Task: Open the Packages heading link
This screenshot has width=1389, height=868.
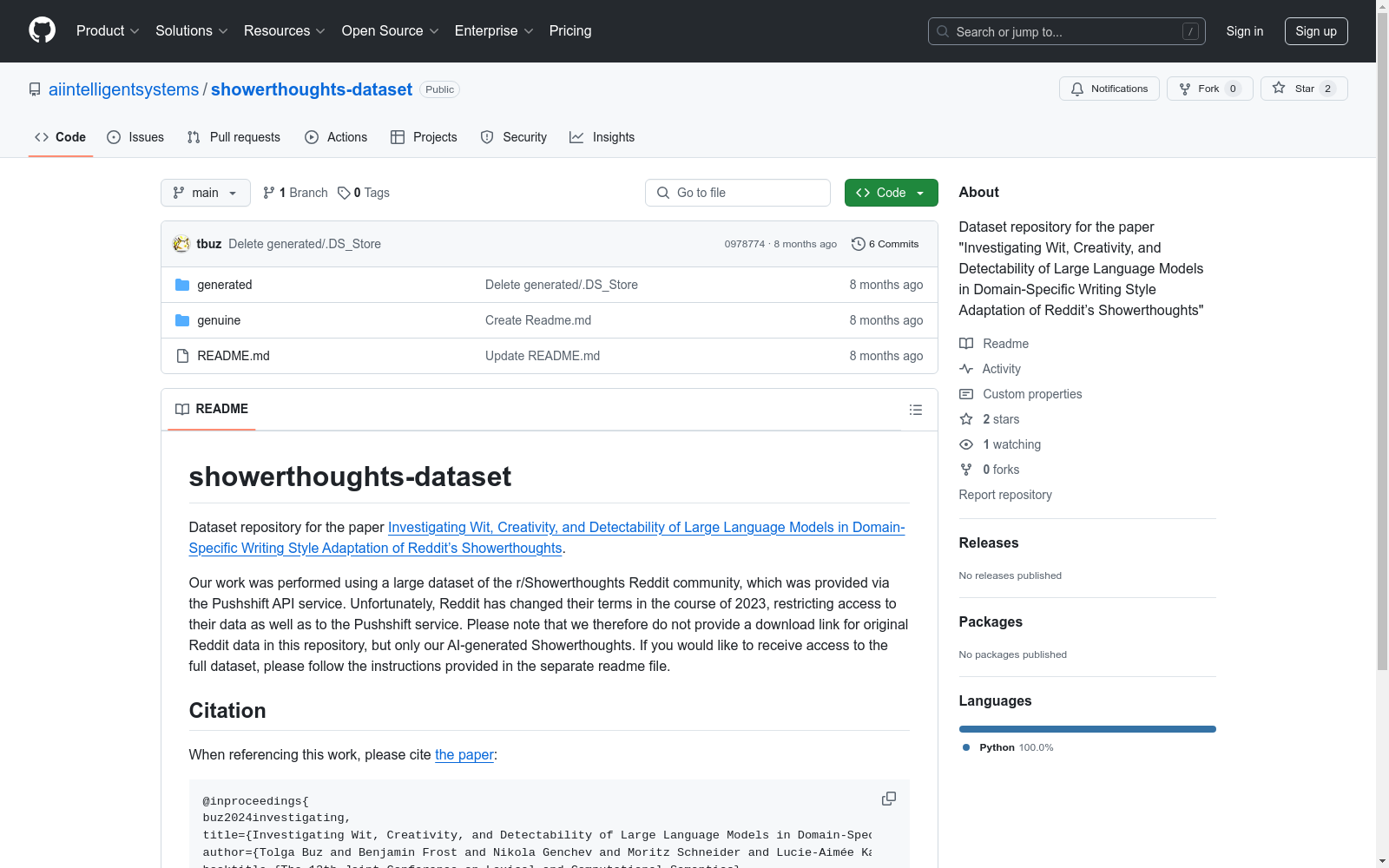Action: click(x=991, y=622)
